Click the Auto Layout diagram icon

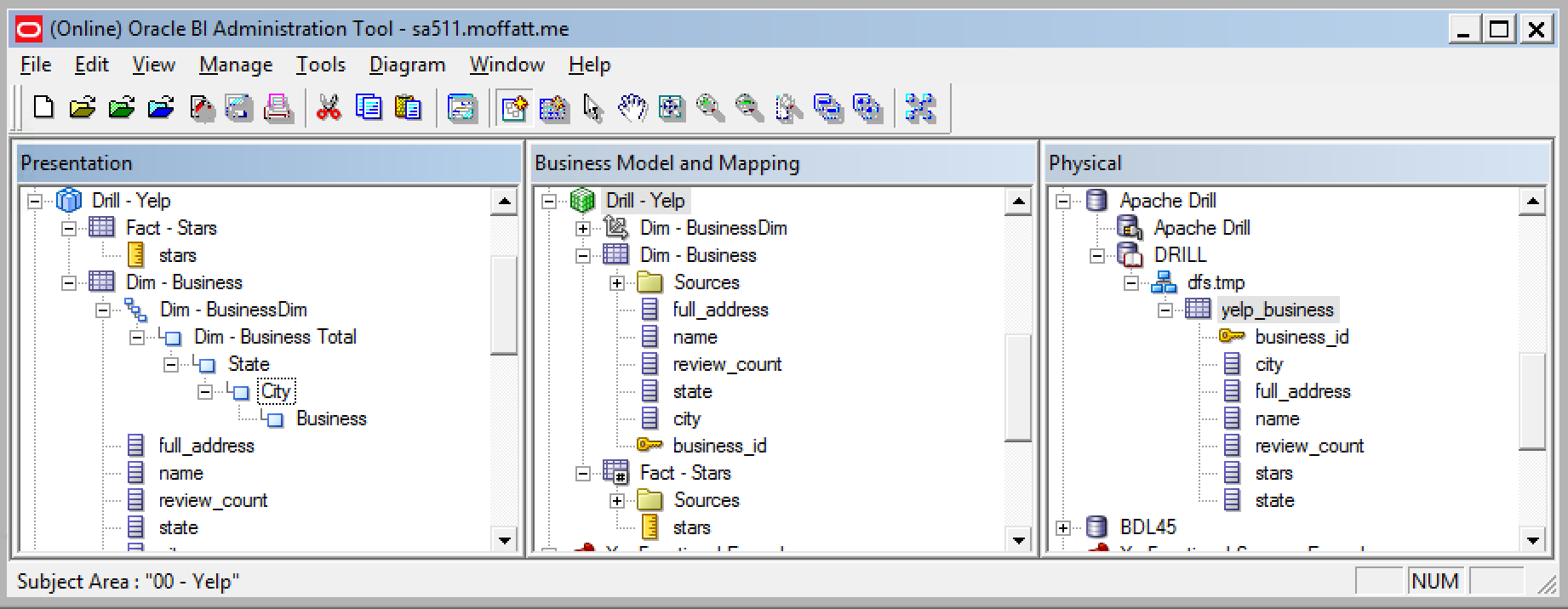[920, 107]
